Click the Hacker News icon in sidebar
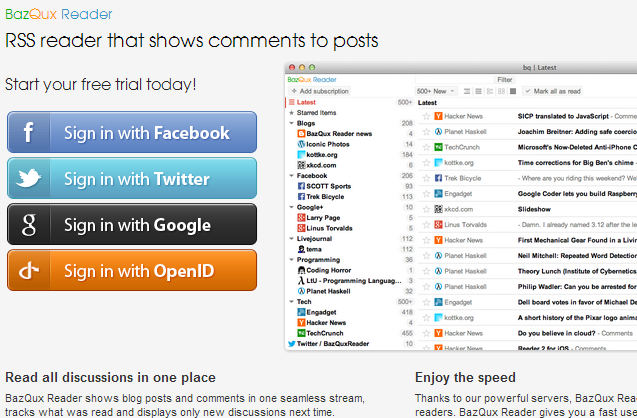637x418 pixels. pyautogui.click(x=301, y=323)
